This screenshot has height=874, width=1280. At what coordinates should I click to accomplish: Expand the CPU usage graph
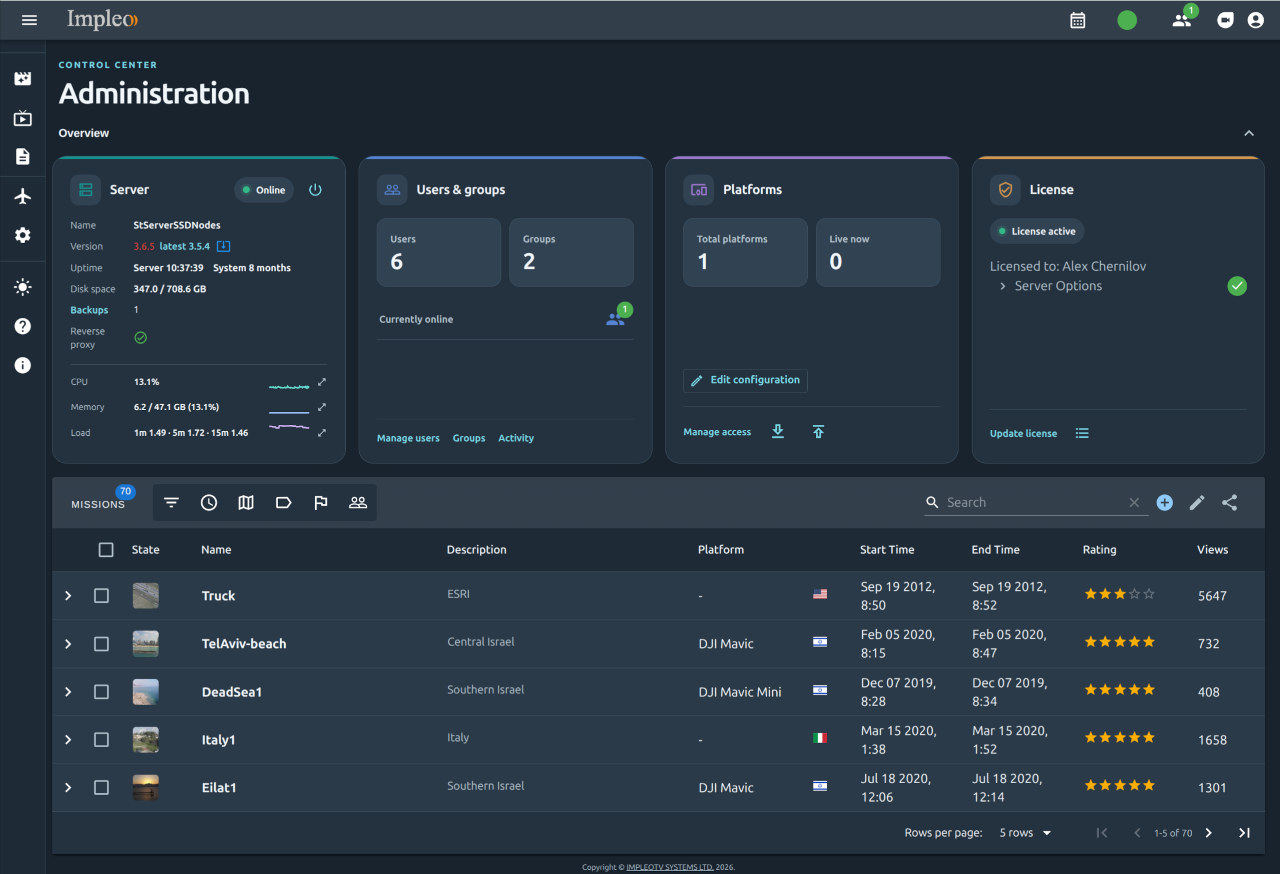pyautogui.click(x=322, y=382)
